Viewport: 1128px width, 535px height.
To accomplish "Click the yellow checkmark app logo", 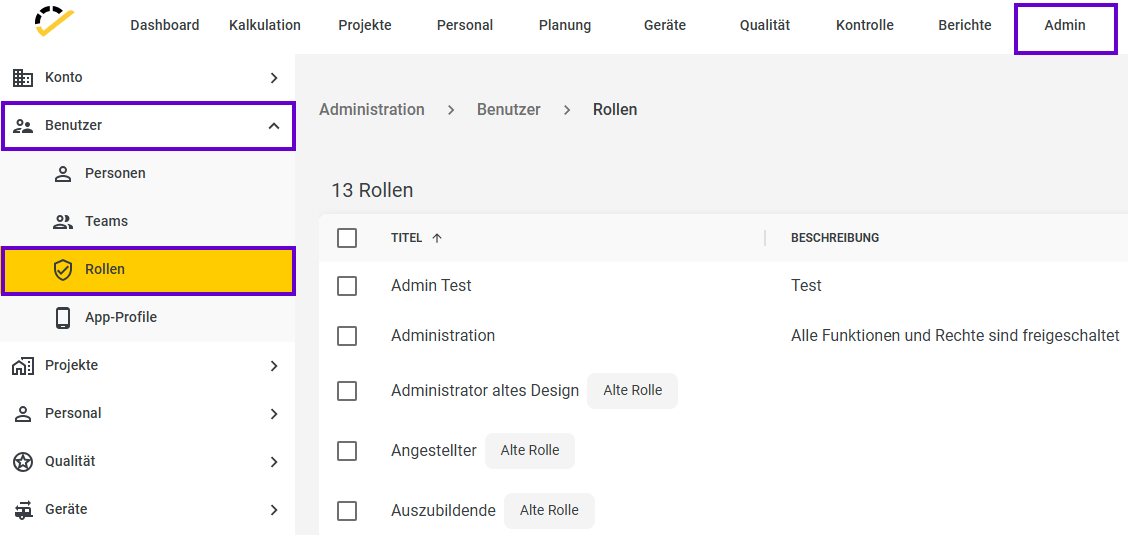I will click(55, 22).
